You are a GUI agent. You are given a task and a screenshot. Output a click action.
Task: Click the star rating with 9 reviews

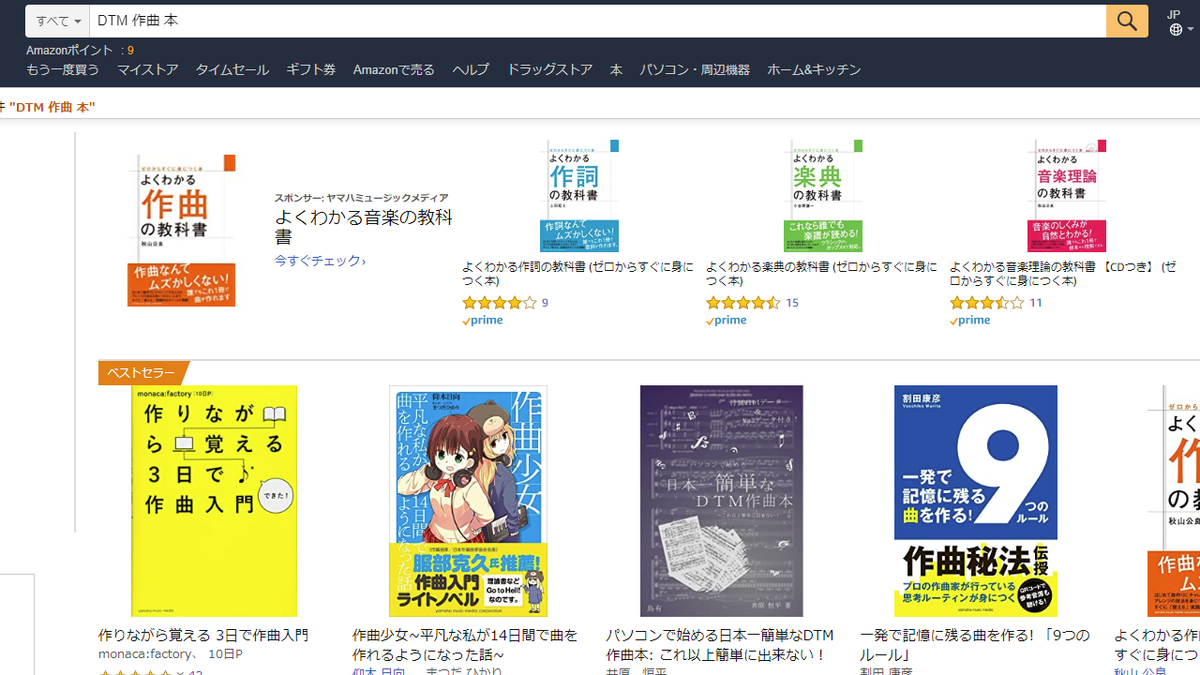click(x=499, y=303)
